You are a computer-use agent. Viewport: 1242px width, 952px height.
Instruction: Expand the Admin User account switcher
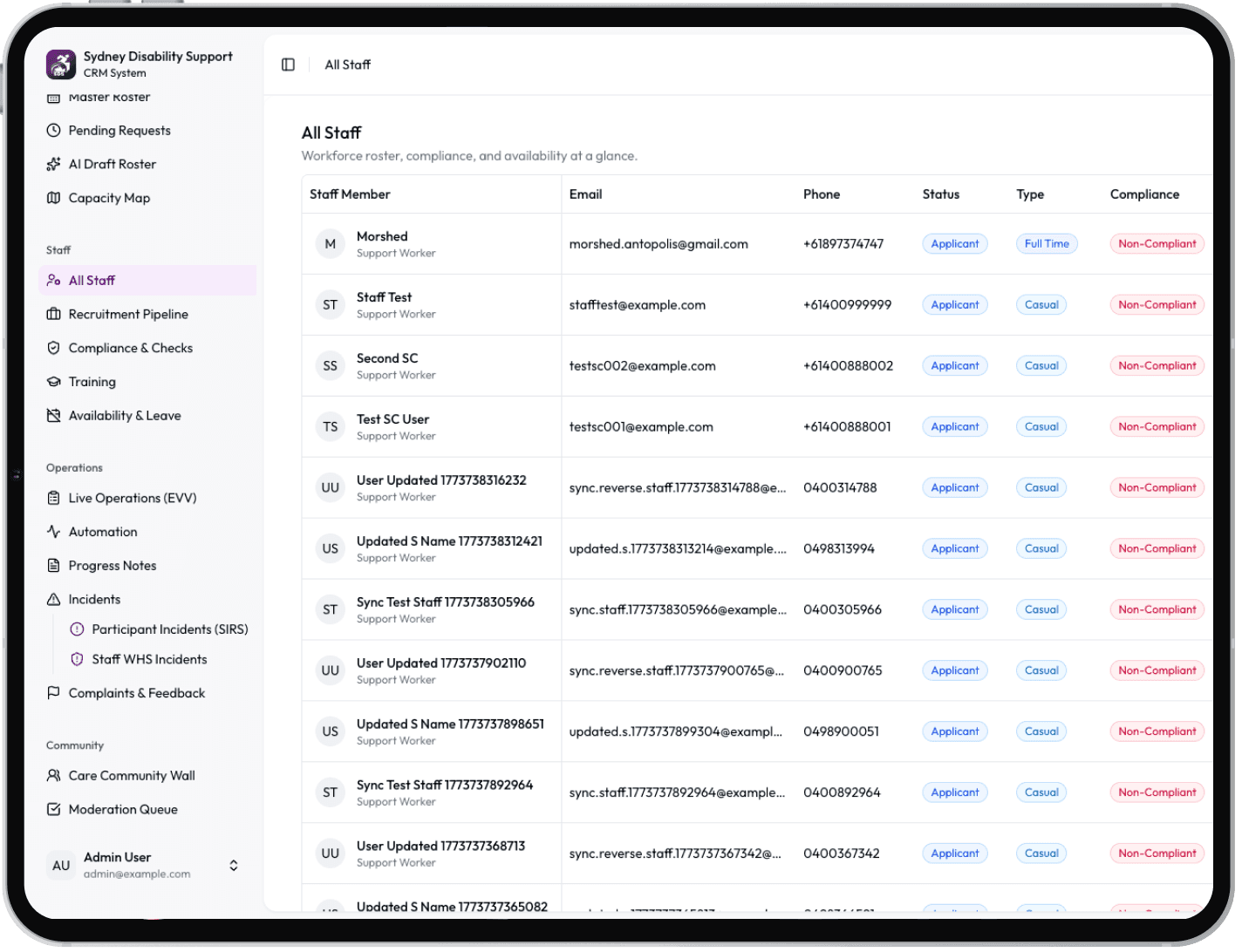click(234, 866)
